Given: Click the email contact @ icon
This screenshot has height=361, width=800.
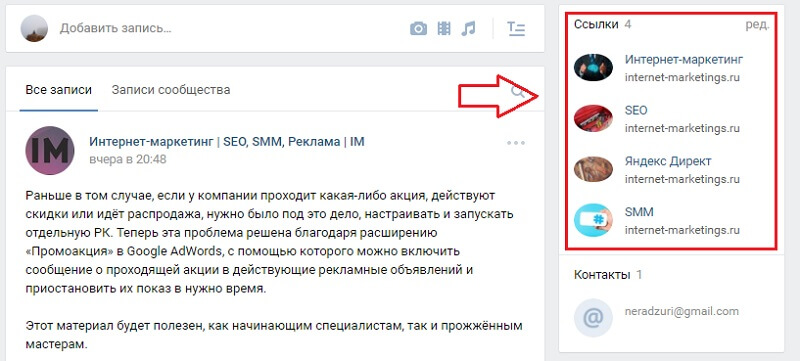Looking at the screenshot, I should 593,318.
